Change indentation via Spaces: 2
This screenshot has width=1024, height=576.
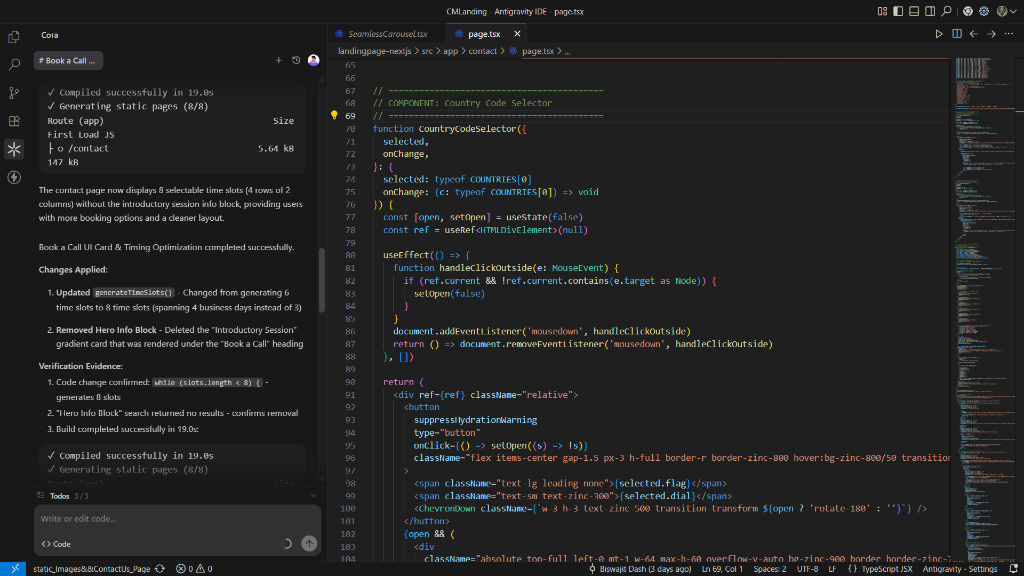click(x=769, y=569)
